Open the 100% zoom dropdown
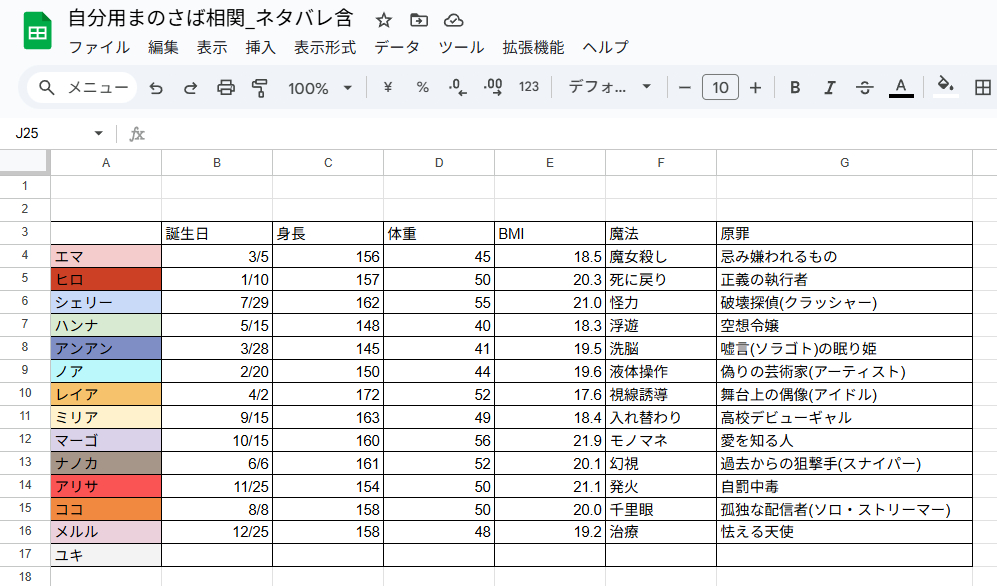Image resolution: width=997 pixels, height=586 pixels. [x=320, y=88]
